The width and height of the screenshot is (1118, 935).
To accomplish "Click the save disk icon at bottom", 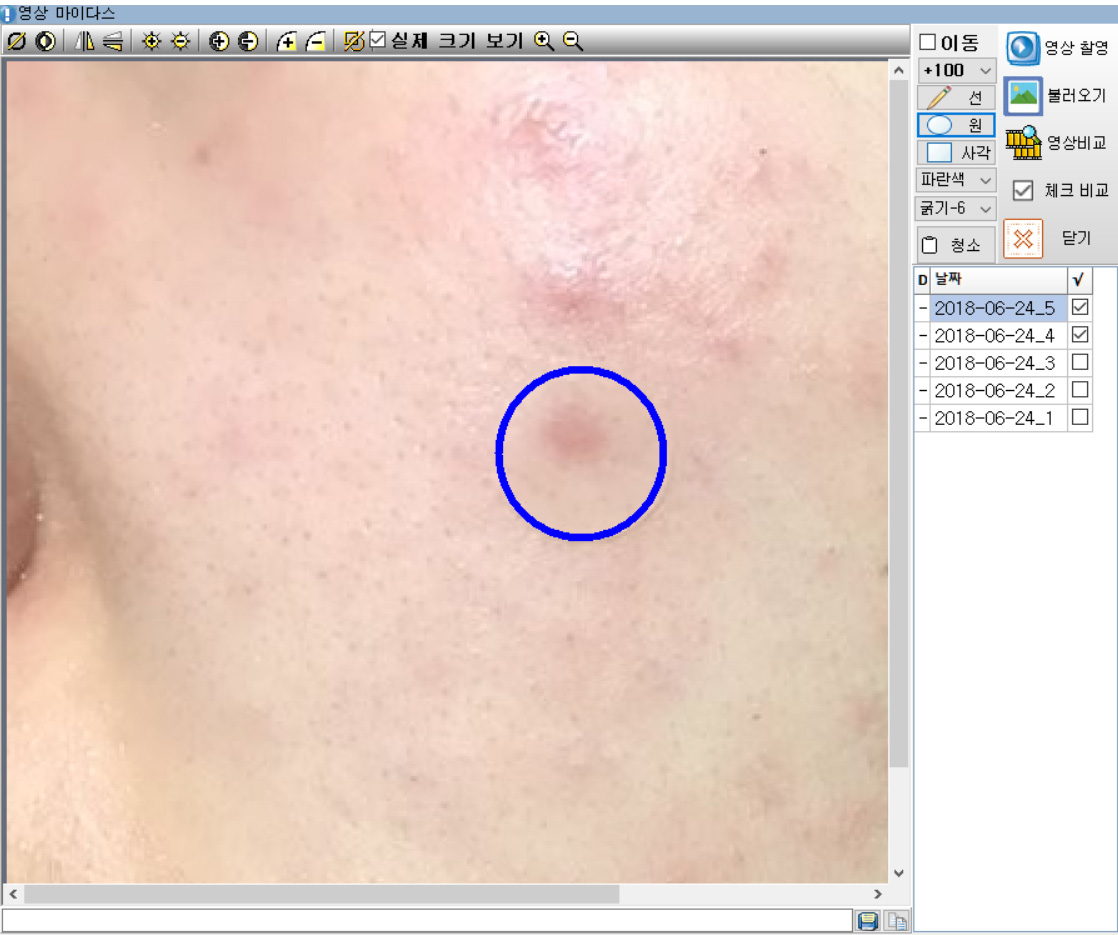I will [x=868, y=921].
